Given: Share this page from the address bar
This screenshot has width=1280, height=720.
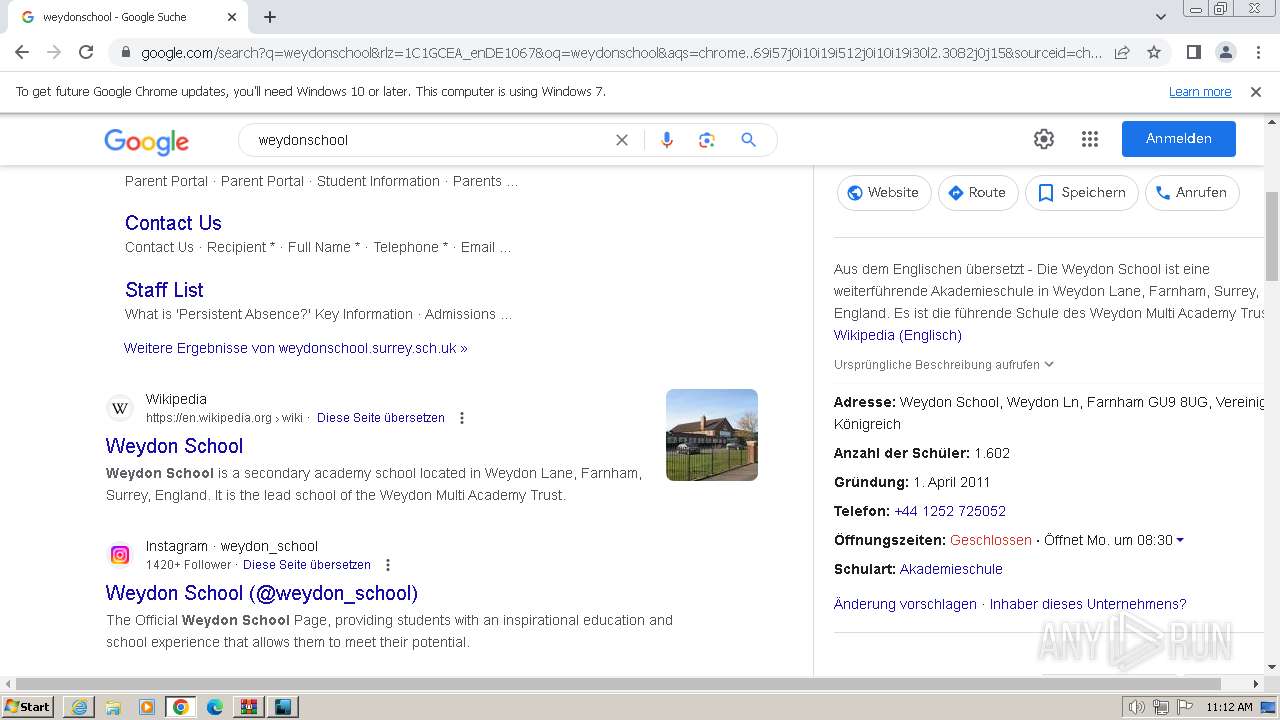Looking at the screenshot, I should pyautogui.click(x=1122, y=52).
